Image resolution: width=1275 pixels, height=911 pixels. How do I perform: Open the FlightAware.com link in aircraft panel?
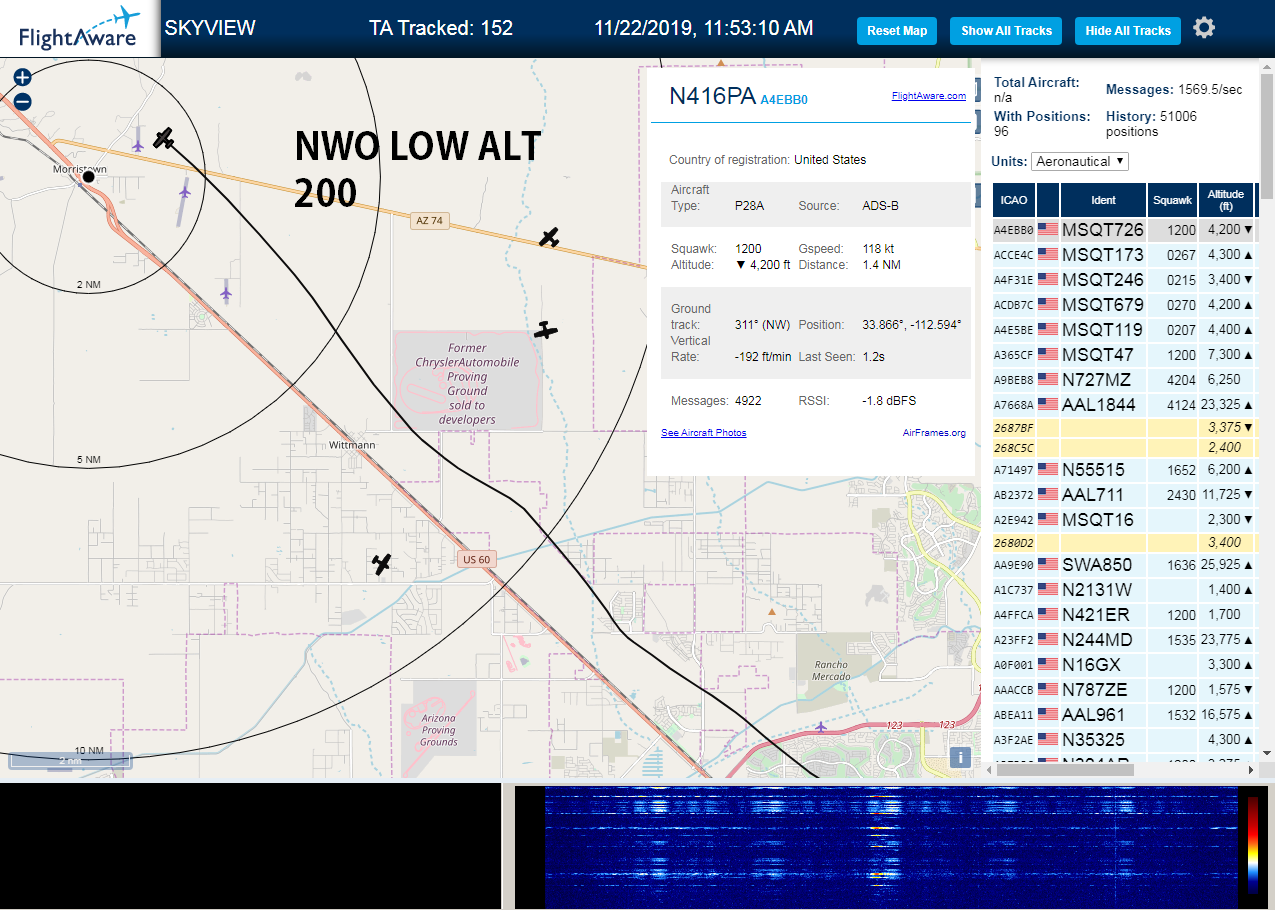pos(929,96)
